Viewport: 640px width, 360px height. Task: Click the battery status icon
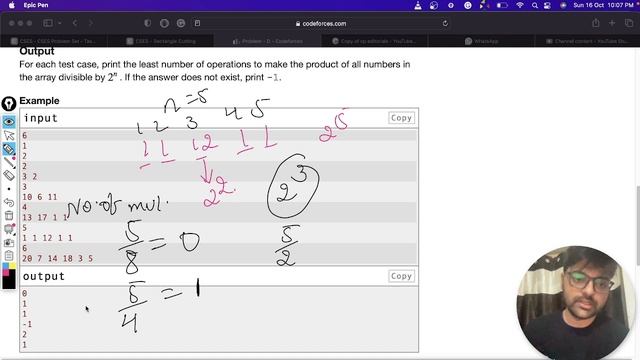(502, 5)
